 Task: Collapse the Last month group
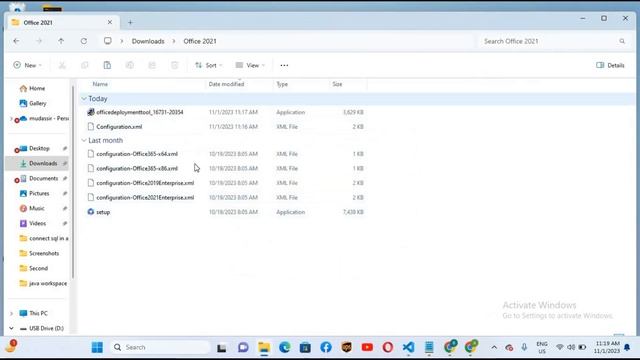[x=84, y=140]
